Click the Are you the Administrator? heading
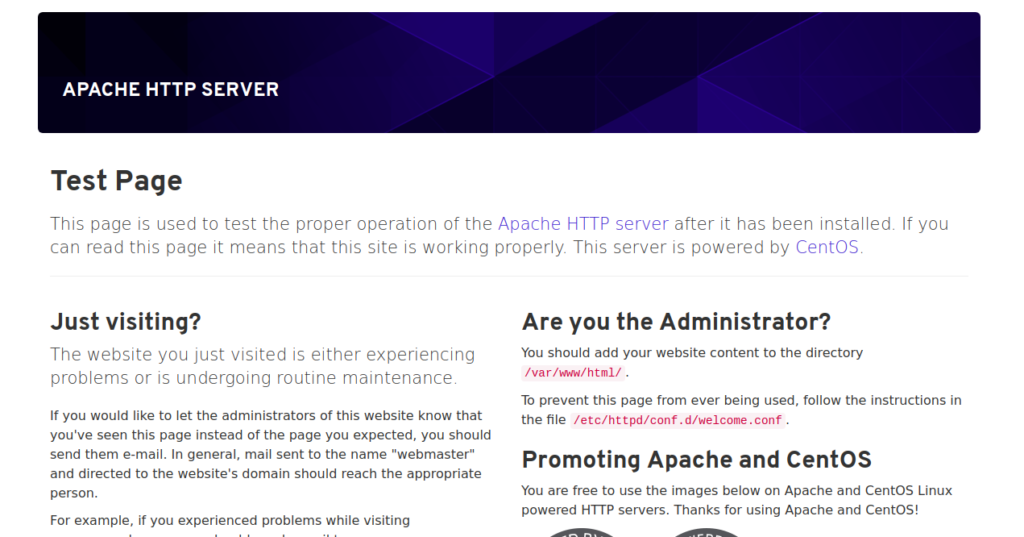The width and height of the screenshot is (1024, 537). pyautogui.click(x=676, y=321)
